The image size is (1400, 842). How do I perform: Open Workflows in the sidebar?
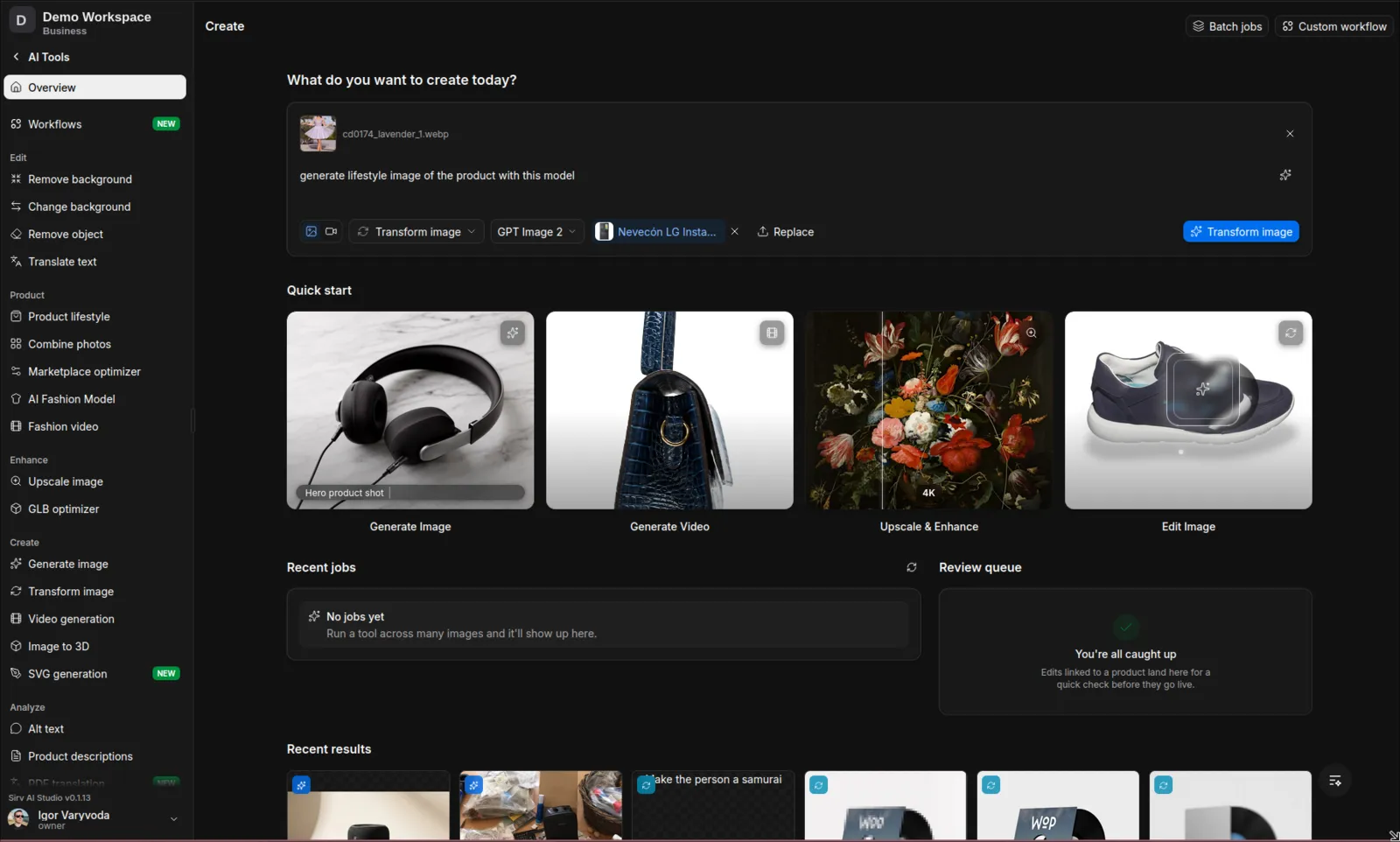(x=94, y=124)
